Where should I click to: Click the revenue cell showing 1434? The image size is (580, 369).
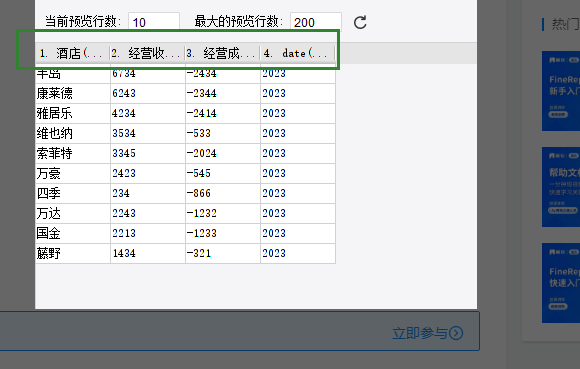pos(148,253)
